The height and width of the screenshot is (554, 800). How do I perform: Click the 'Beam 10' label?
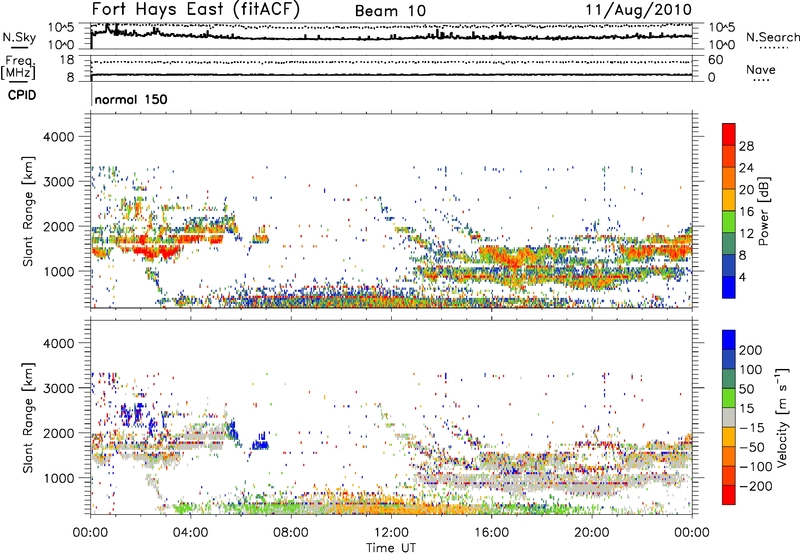point(390,11)
